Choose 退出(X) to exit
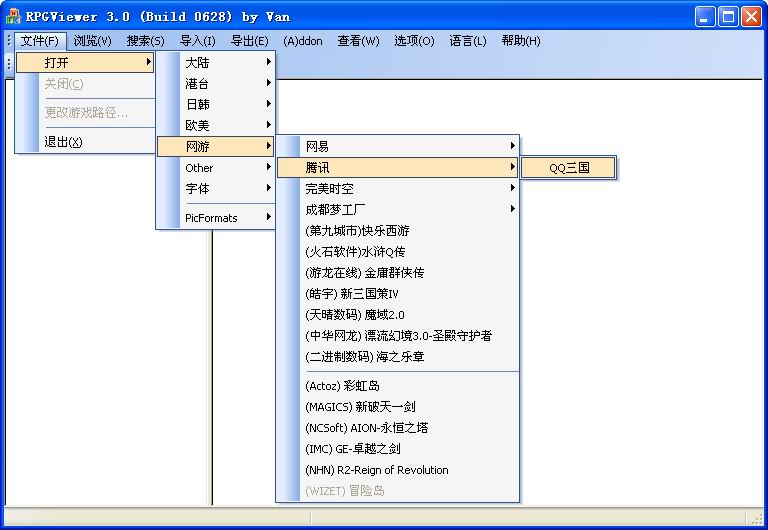The image size is (768, 530). tap(85, 142)
